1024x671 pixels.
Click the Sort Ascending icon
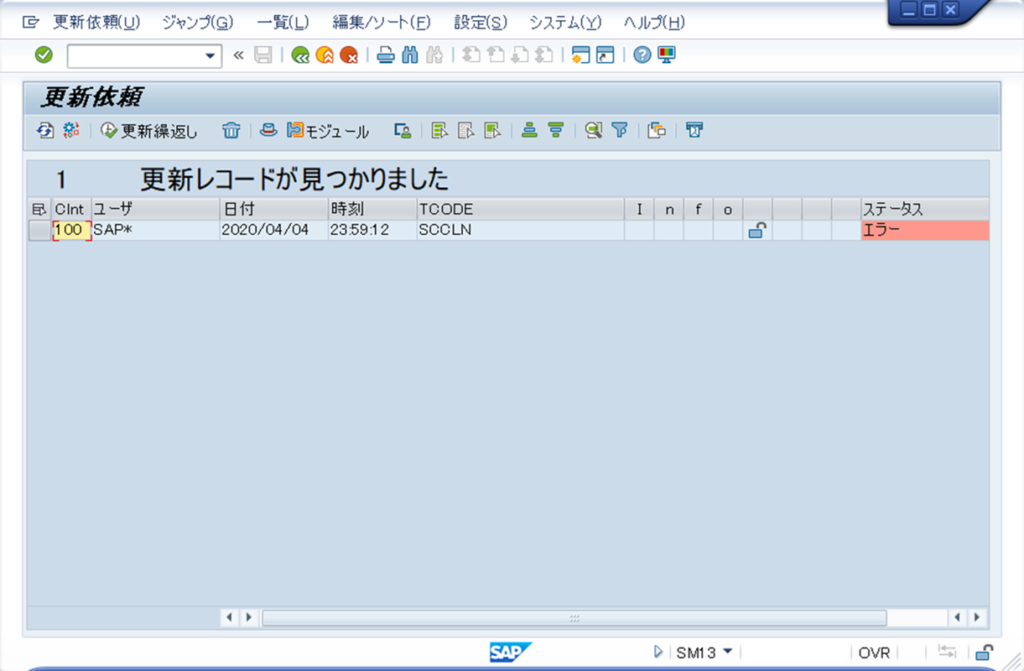[x=530, y=131]
